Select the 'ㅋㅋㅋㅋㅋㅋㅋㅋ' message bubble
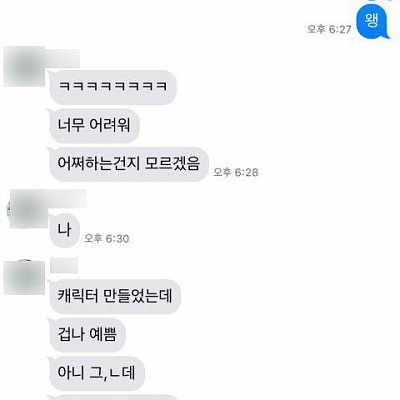Screen dimensions: 400x400 (x=113, y=87)
